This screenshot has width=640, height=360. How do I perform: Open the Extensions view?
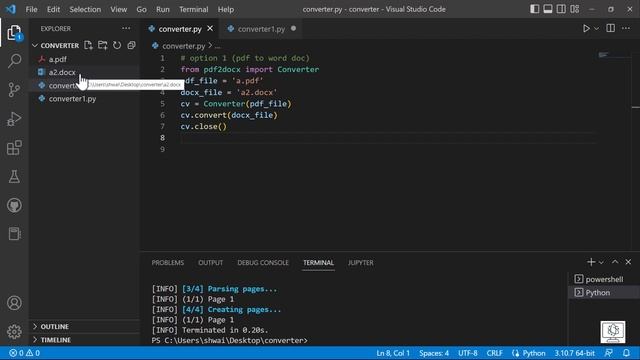tap(14, 147)
